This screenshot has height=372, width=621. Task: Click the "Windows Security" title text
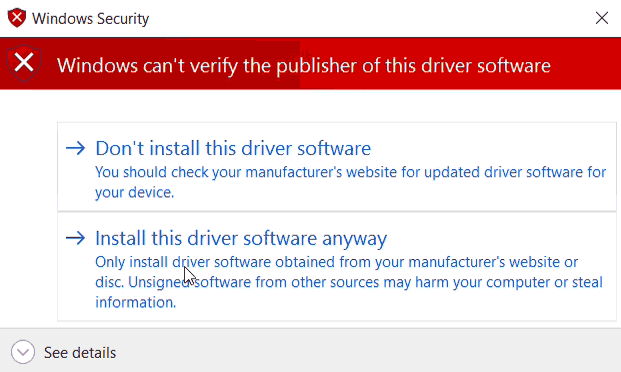pos(90,19)
